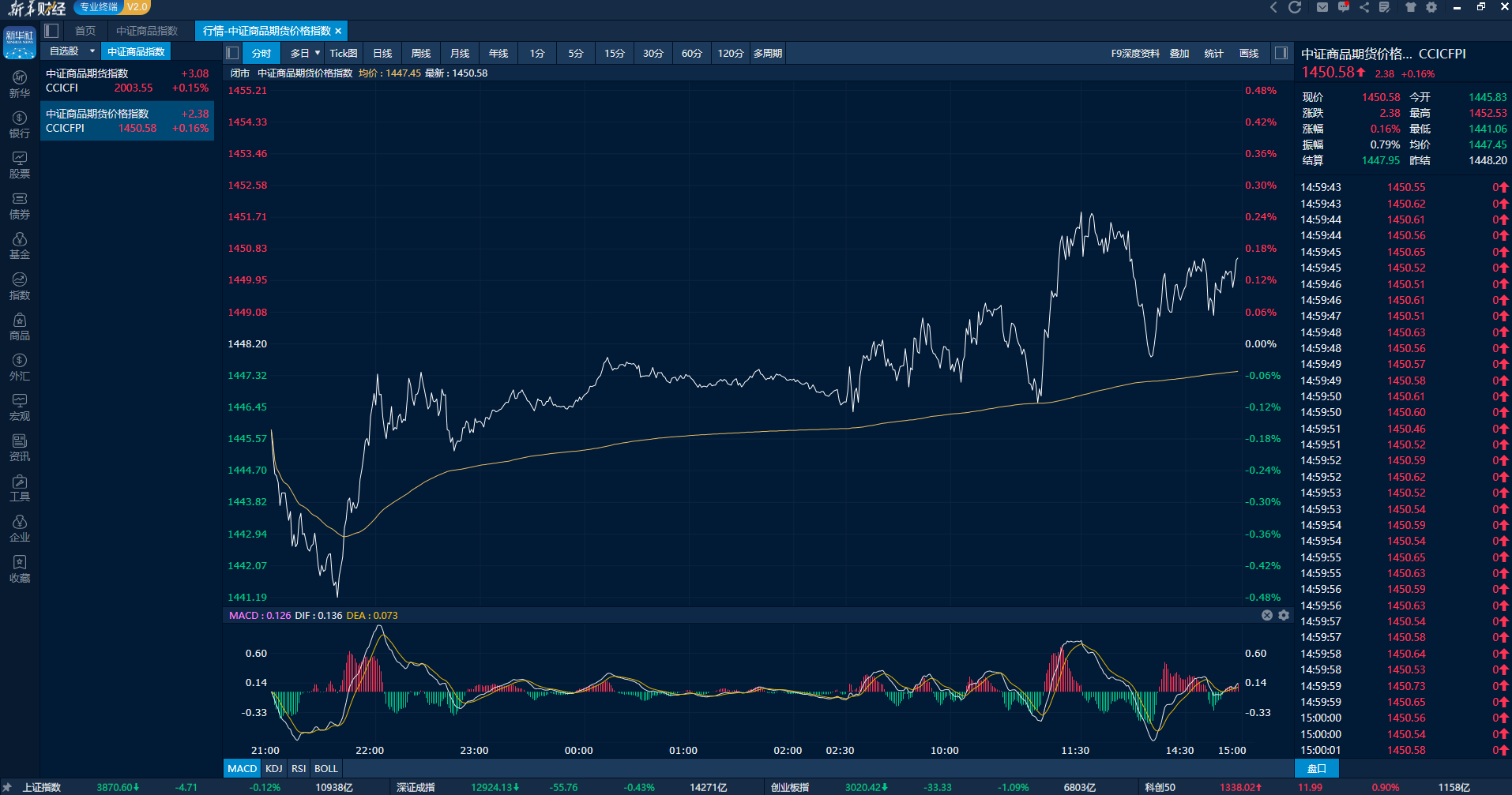Open the chat messages icon with red dot
The height and width of the screenshot is (795, 1512).
(1344, 8)
